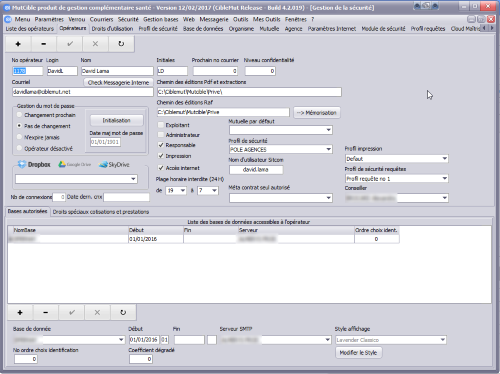Switch to 'Droits d'utilisation' tab
Viewport: 500px width, 374px height.
(112, 29)
